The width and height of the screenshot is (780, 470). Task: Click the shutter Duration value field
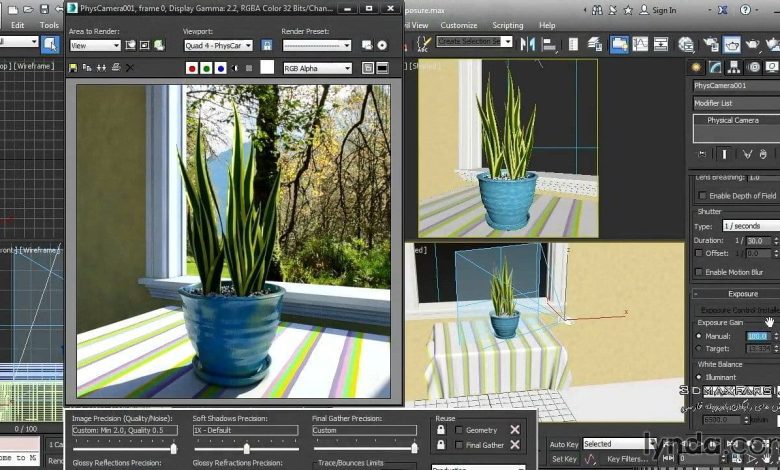[756, 240]
